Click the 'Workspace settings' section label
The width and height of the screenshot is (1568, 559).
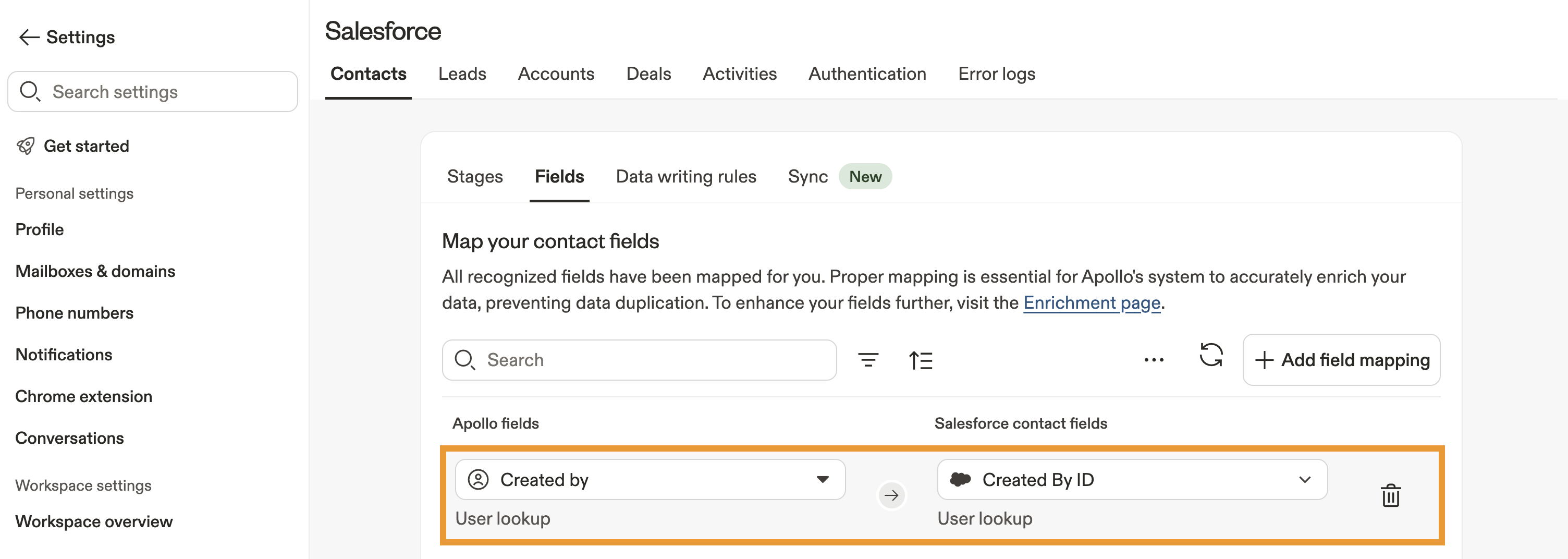(83, 486)
